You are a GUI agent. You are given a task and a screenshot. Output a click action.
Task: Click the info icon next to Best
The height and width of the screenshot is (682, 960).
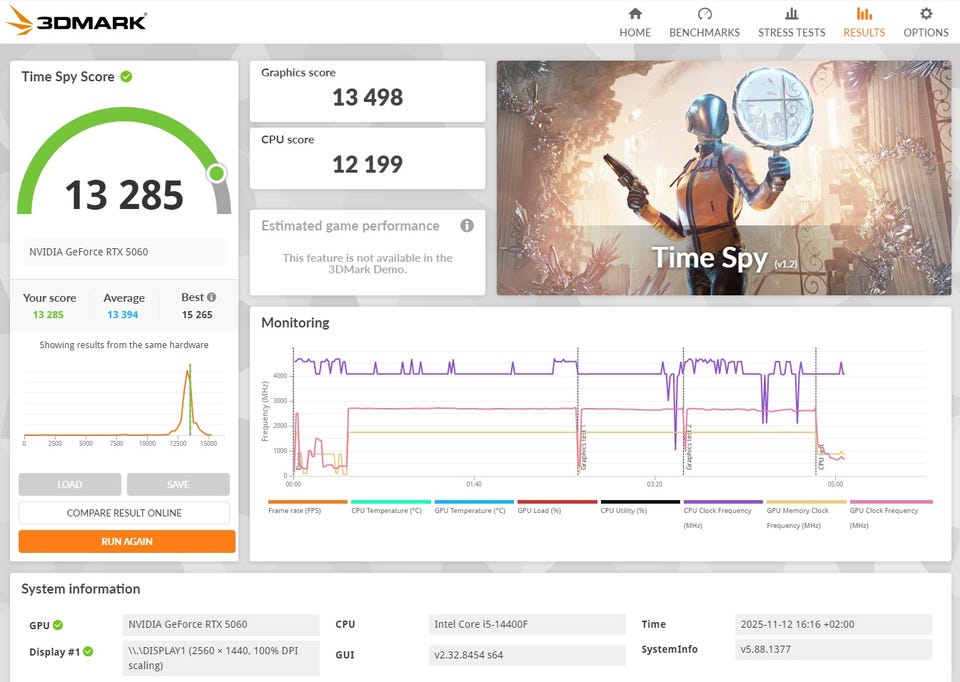pos(211,297)
